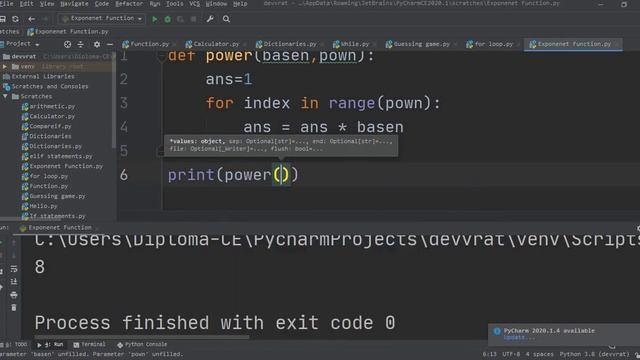Viewport: 640px width, 360px height.
Task: Select Compareif.py in the Scratches tree
Action: (50, 127)
